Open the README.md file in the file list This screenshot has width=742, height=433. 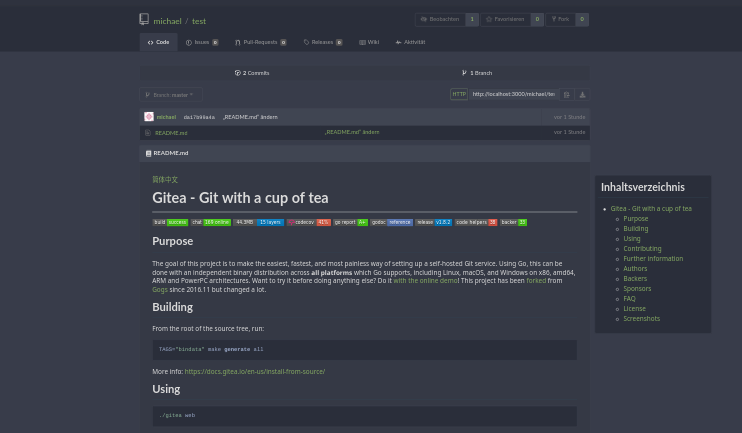coord(171,132)
